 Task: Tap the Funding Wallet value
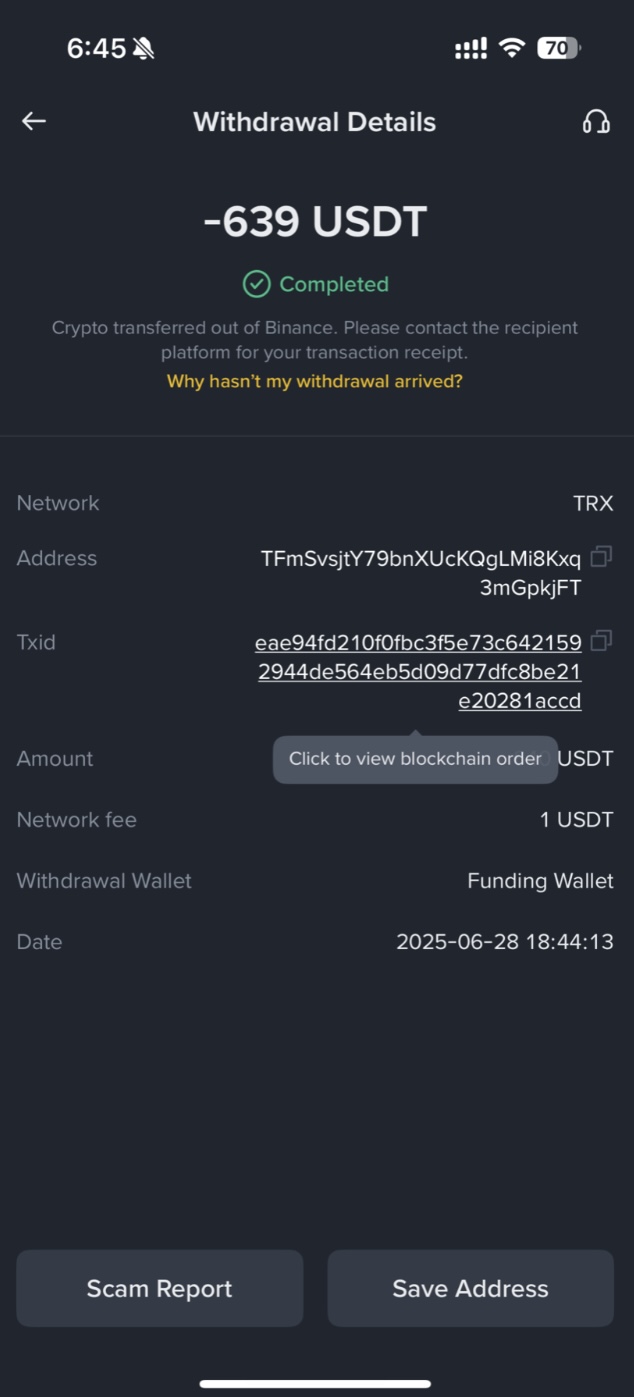540,881
